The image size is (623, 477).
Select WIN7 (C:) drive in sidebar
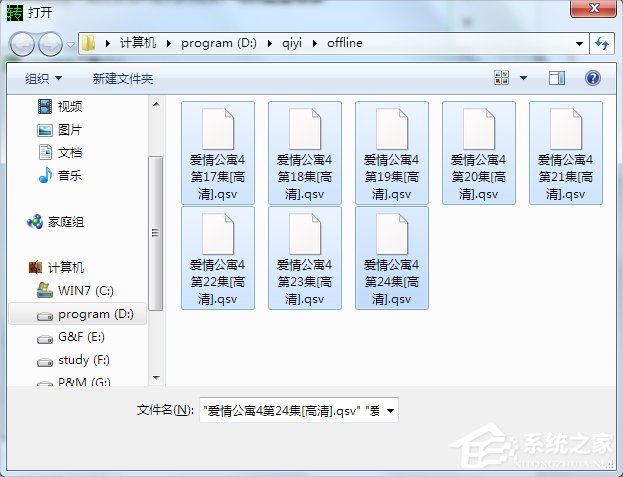point(85,291)
